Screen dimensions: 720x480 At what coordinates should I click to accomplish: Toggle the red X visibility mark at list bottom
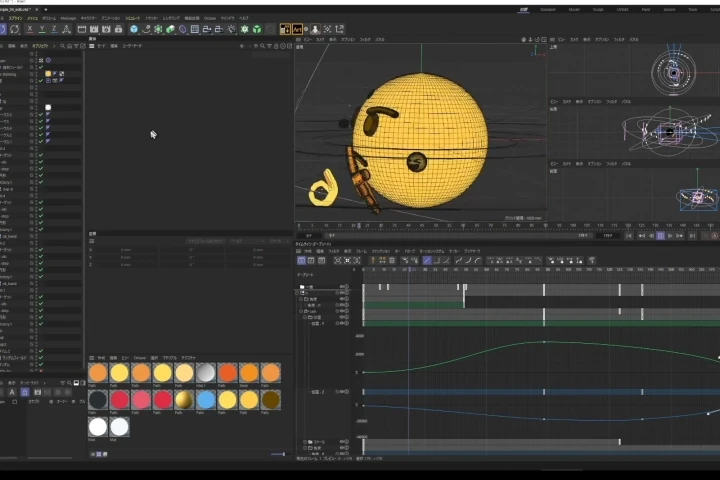(41, 371)
